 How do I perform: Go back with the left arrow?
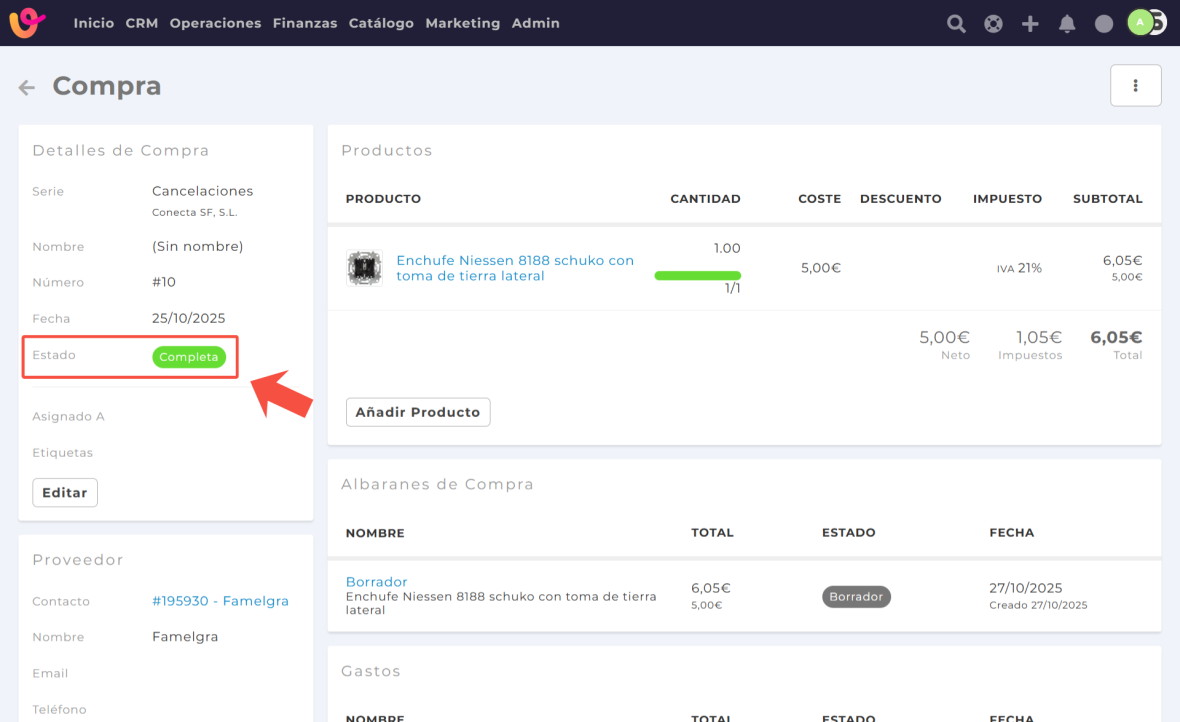[x=27, y=88]
